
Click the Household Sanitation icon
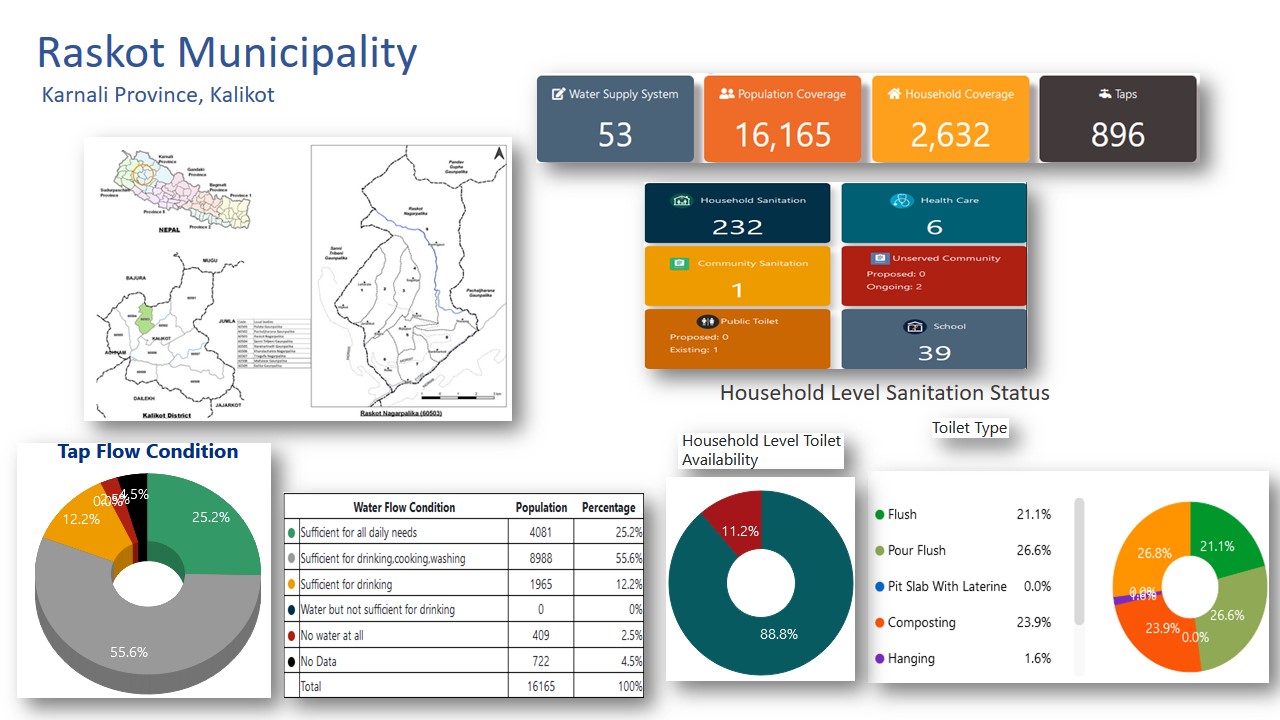pos(683,200)
